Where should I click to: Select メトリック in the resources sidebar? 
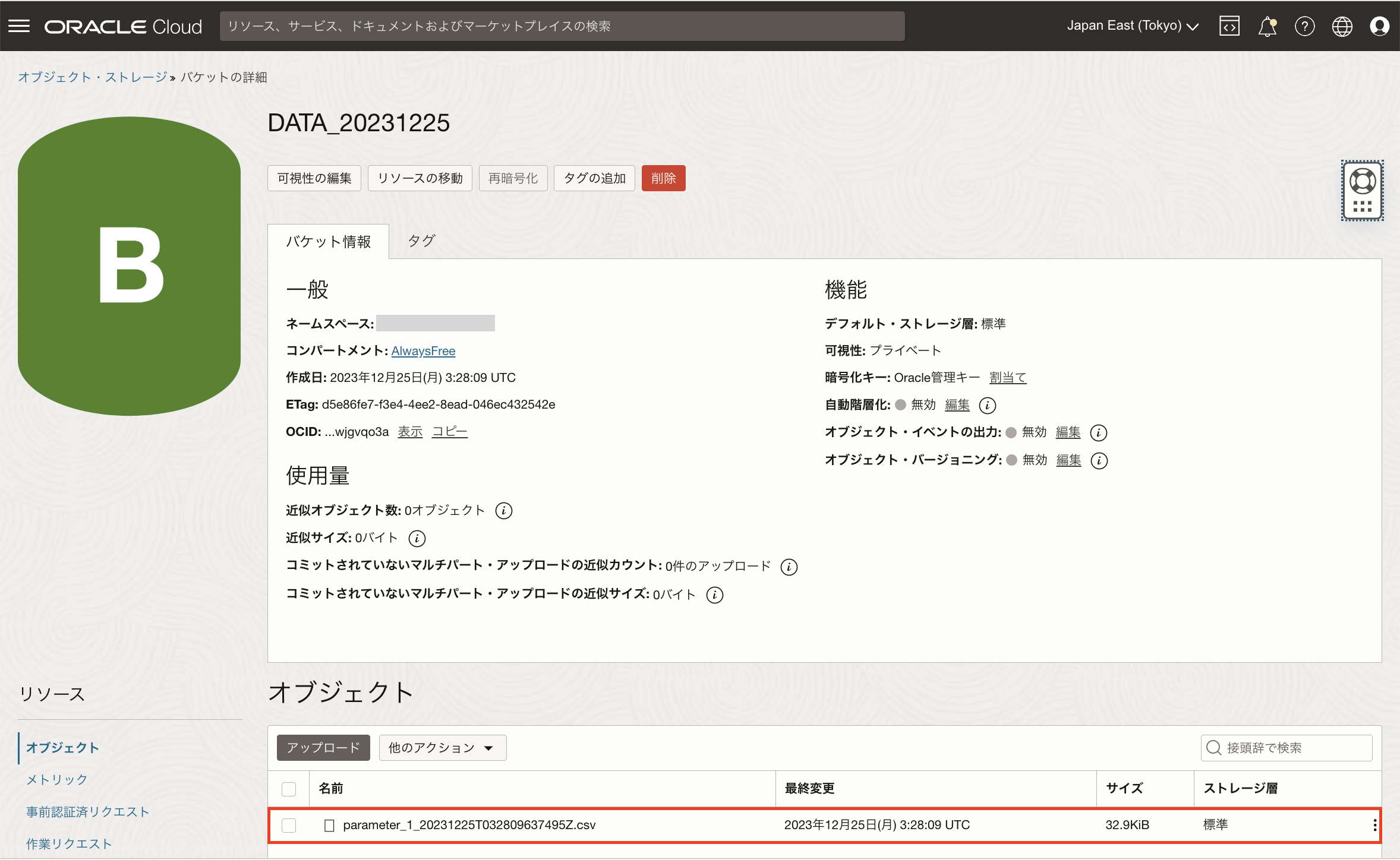coord(56,780)
